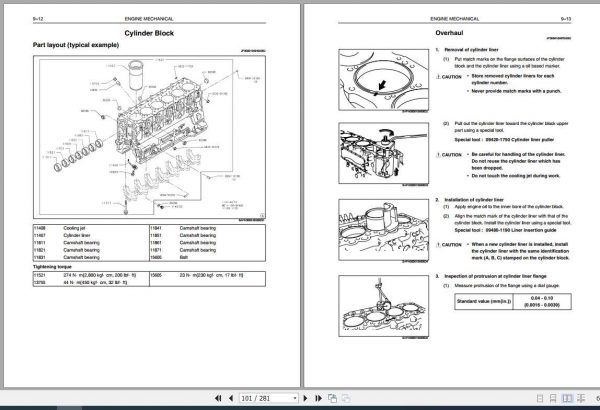Click the cylinder liner puller illustration

383,153
